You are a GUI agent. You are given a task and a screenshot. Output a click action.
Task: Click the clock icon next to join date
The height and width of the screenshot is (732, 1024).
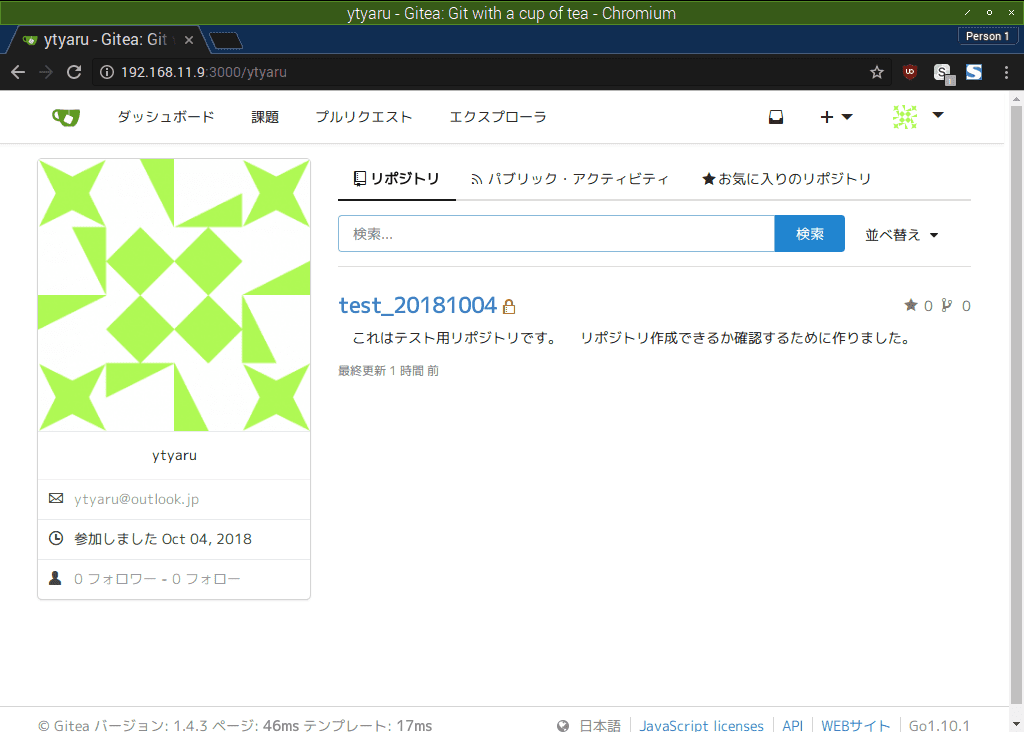[x=56, y=538]
